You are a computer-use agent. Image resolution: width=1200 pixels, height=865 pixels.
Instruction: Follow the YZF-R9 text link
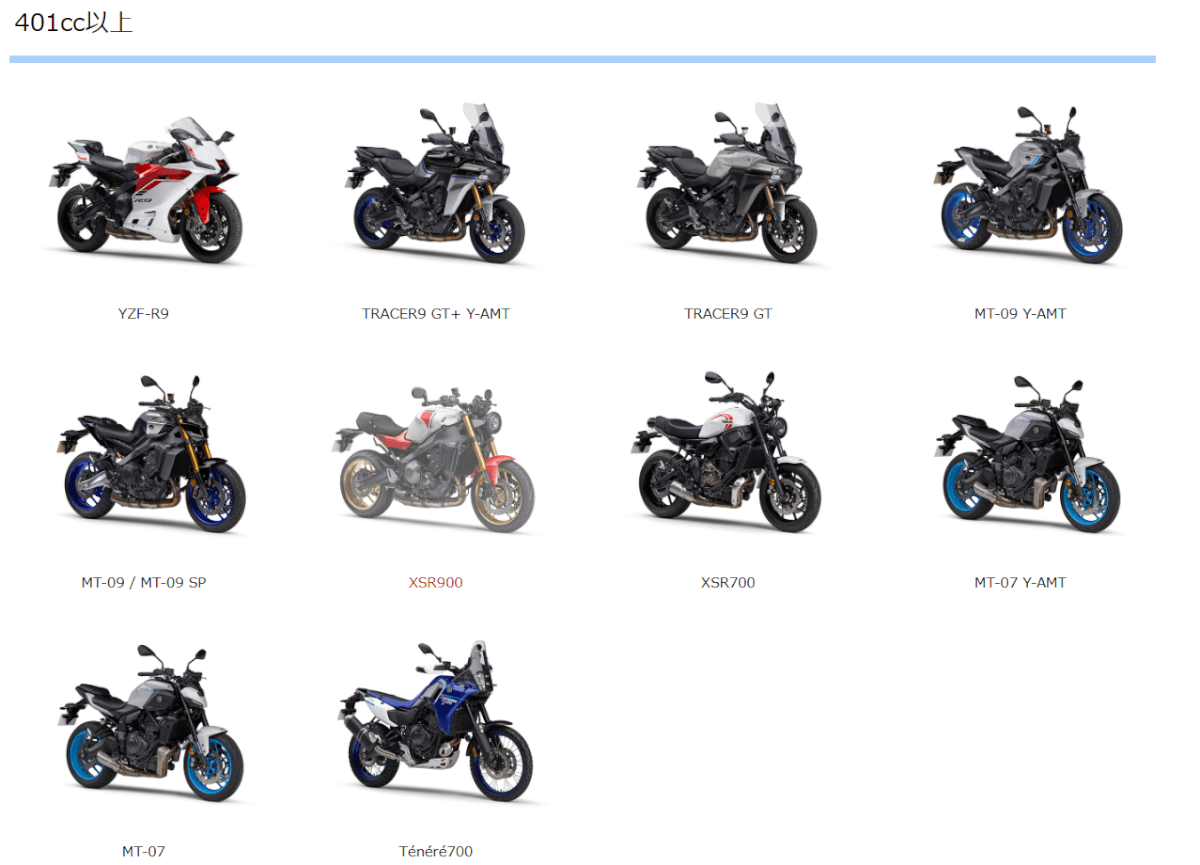coord(144,314)
